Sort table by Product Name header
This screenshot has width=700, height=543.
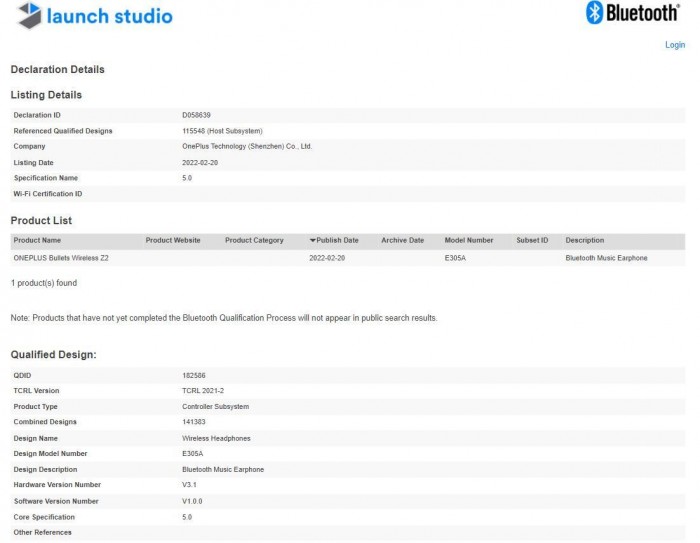tap(37, 240)
